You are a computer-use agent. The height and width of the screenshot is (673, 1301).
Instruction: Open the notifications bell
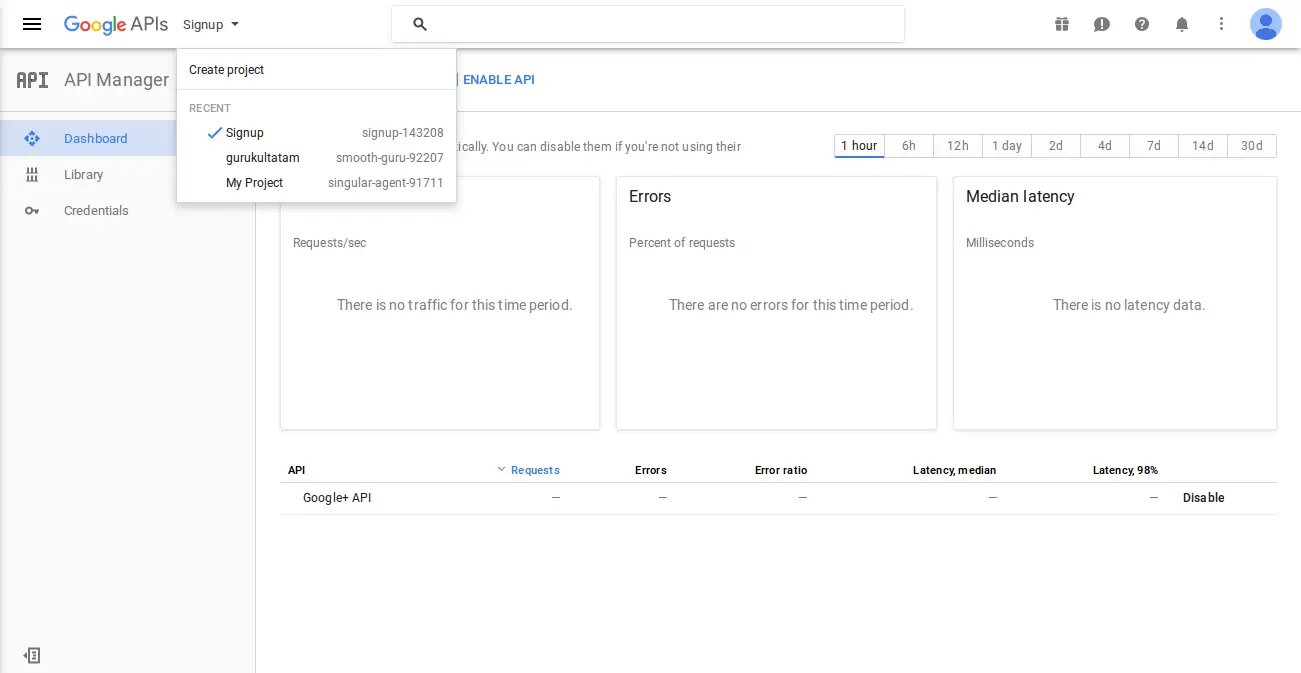point(1182,24)
